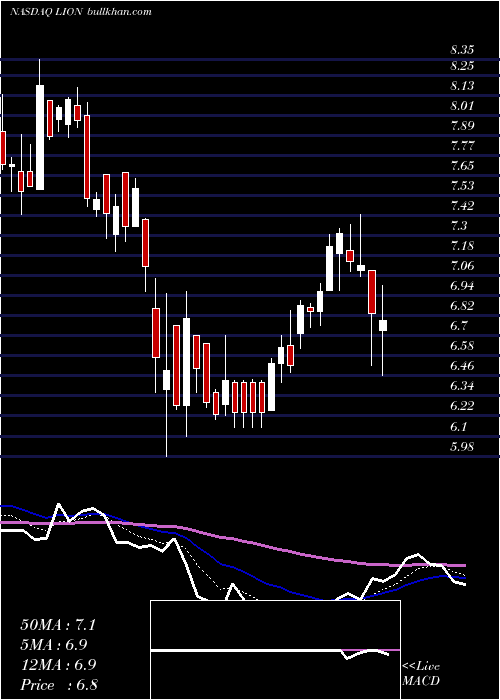Image resolution: width=500 pixels, height=700 pixels.
Task: Click the 7.89 price axis label
Action: coord(462,126)
